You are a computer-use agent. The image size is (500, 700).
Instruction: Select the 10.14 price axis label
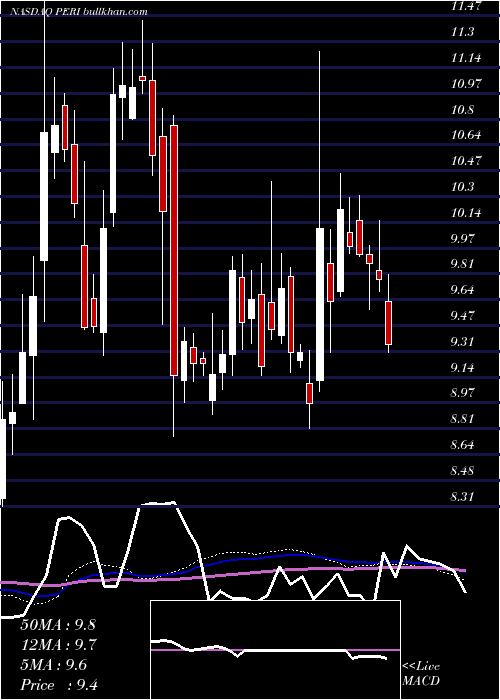467,212
